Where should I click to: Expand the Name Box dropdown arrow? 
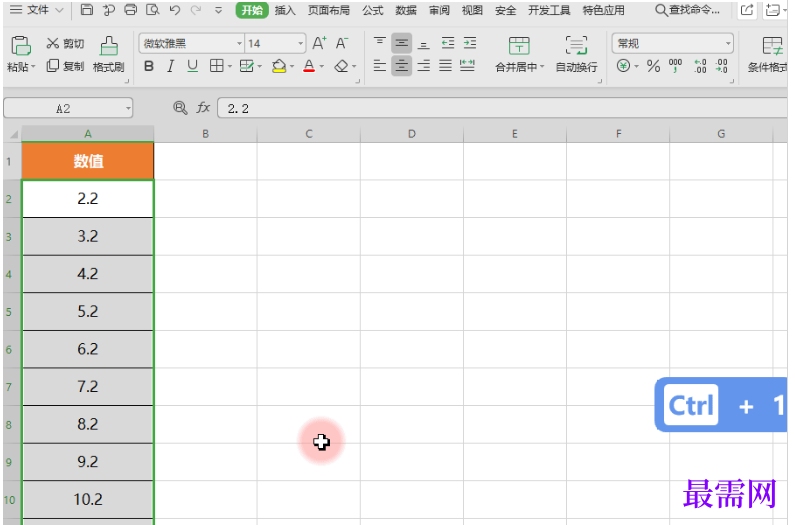[x=128, y=108]
